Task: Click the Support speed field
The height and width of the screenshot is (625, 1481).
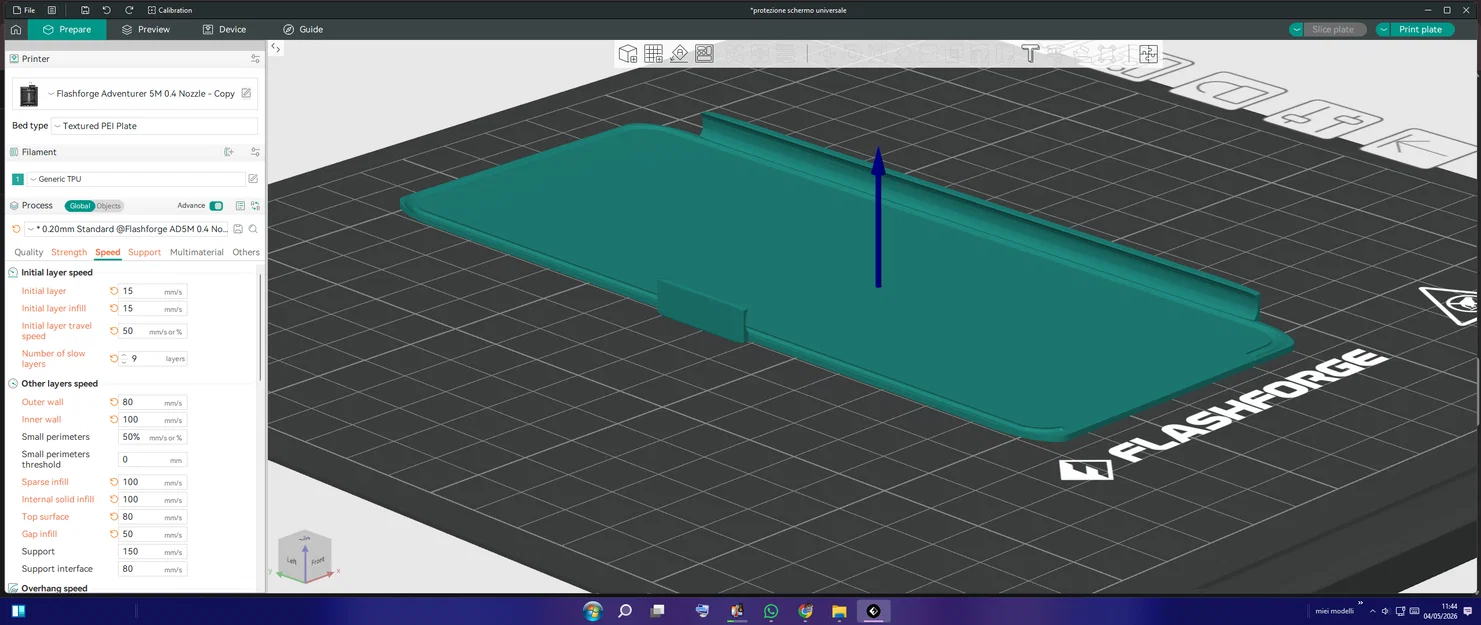Action: coord(152,552)
